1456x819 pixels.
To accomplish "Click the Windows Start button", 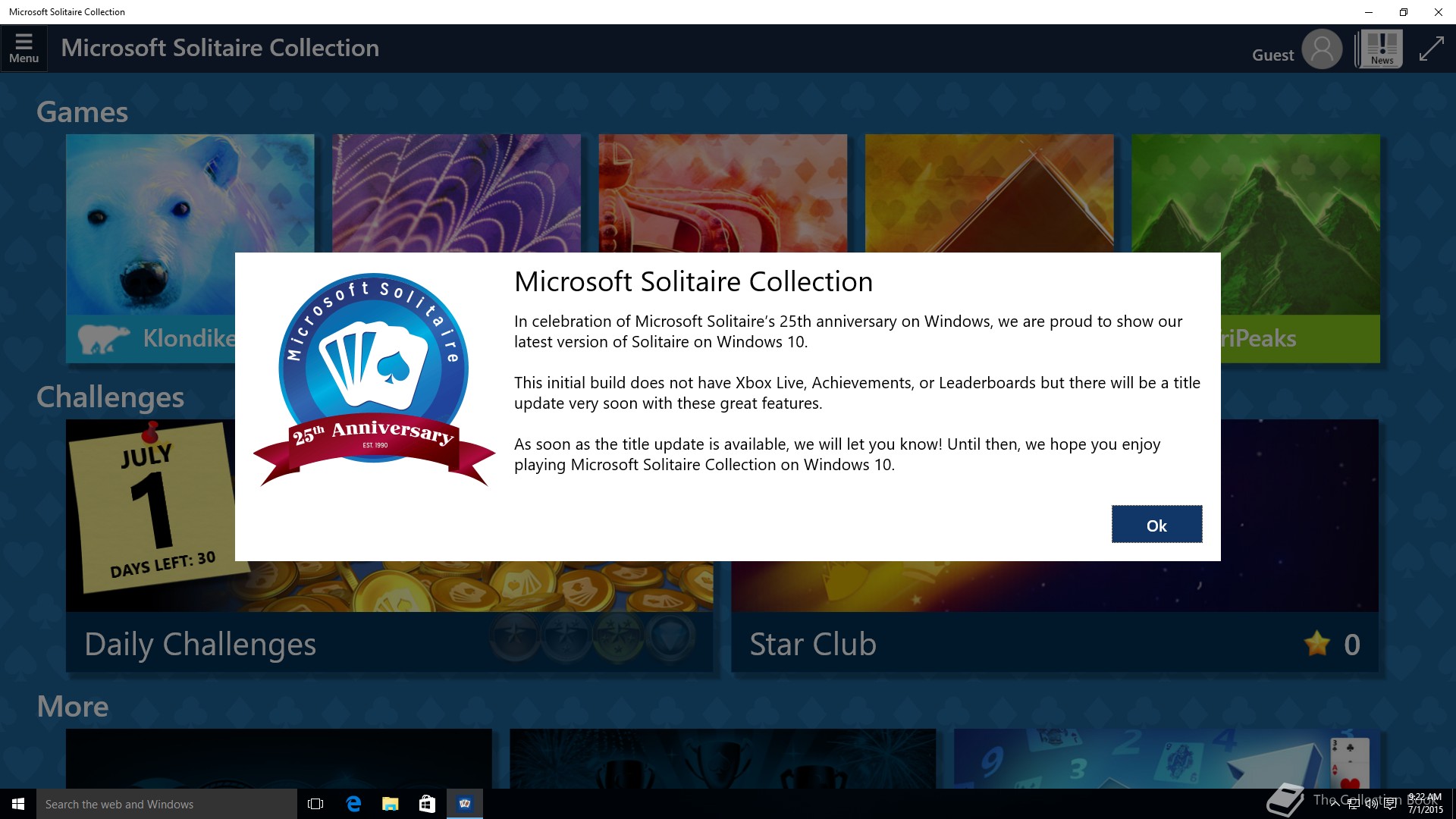I will [18, 804].
